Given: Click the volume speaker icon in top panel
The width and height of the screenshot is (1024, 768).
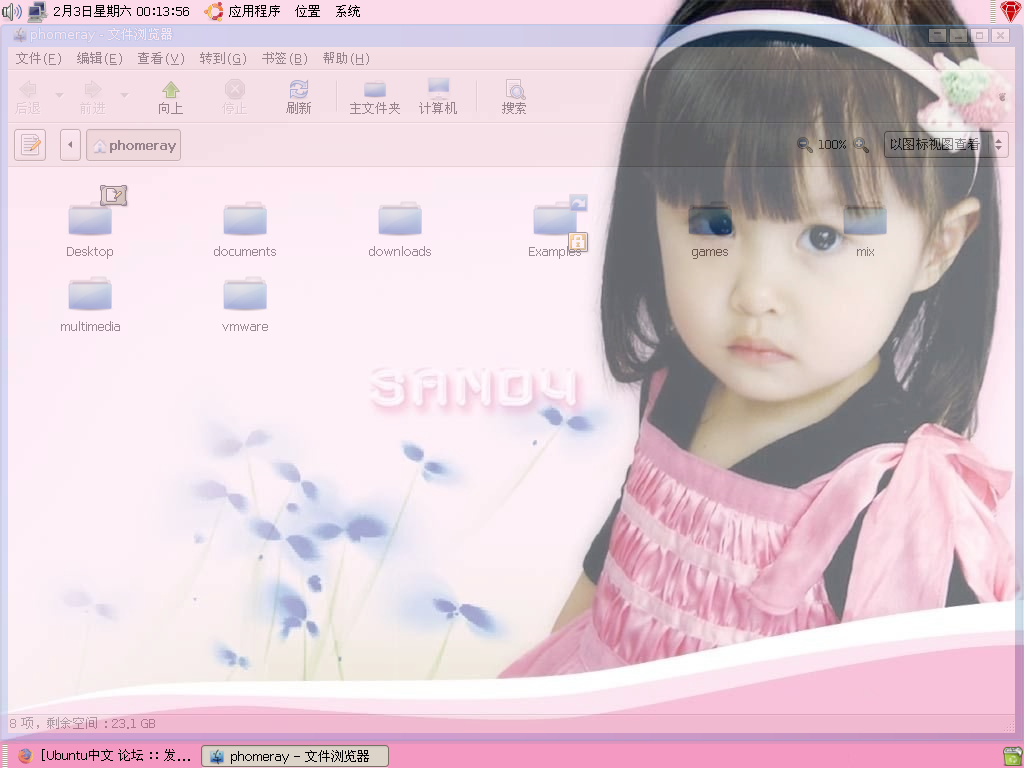Looking at the screenshot, I should click(x=12, y=11).
